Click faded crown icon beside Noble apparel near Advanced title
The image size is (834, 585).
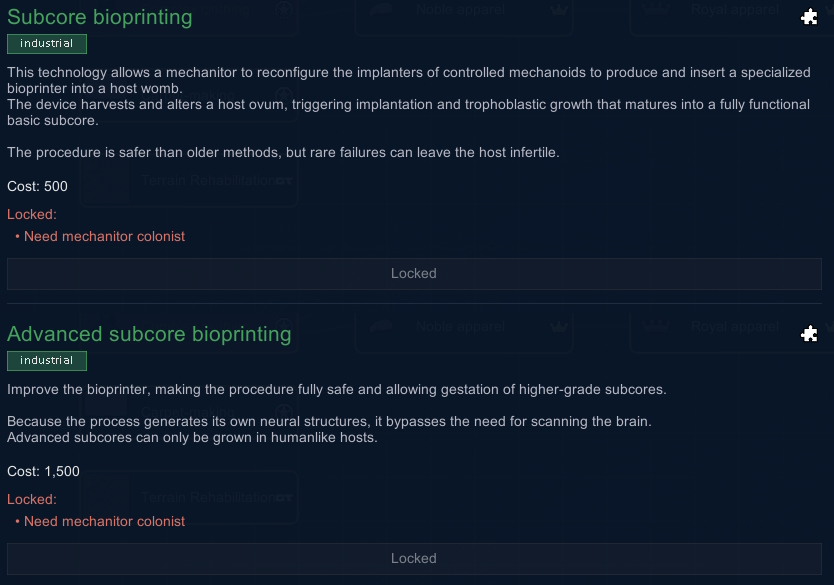click(559, 327)
